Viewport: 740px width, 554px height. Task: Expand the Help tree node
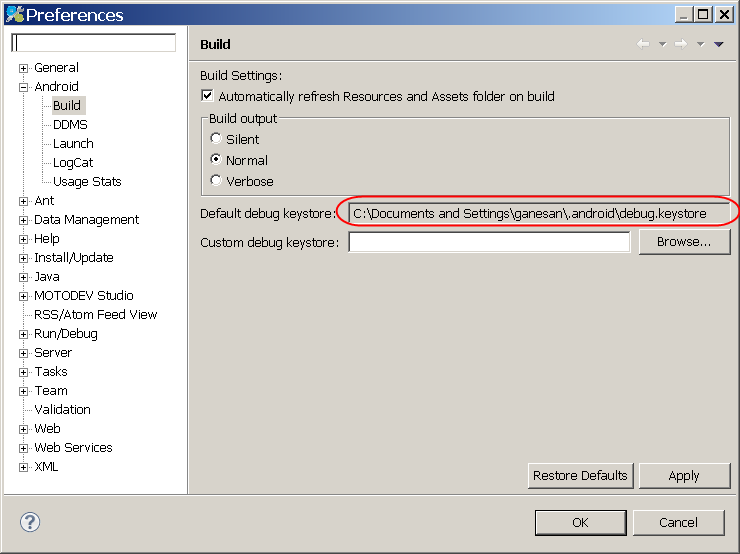coord(23,239)
